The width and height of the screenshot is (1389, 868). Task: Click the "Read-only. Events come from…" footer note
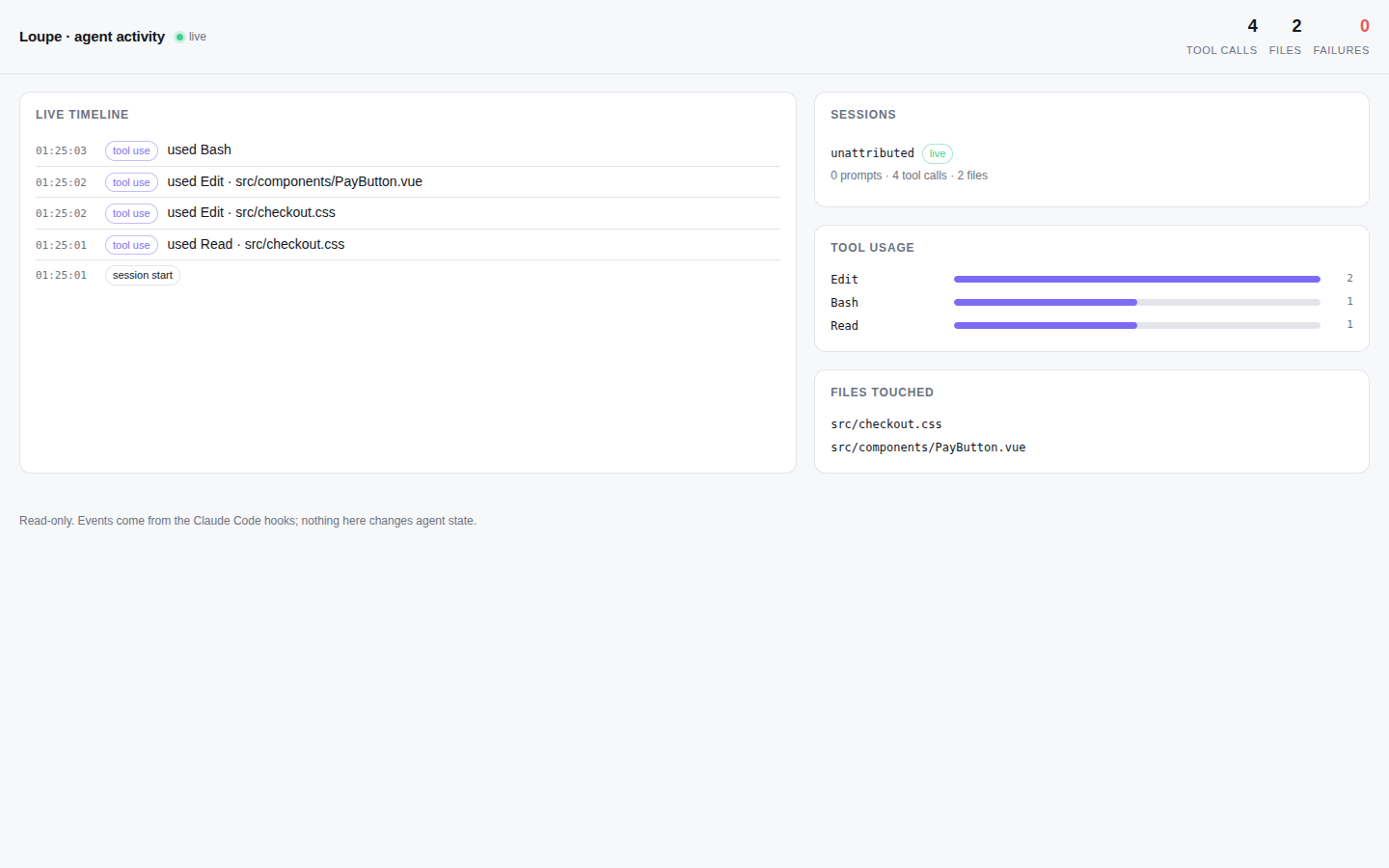[x=248, y=521]
